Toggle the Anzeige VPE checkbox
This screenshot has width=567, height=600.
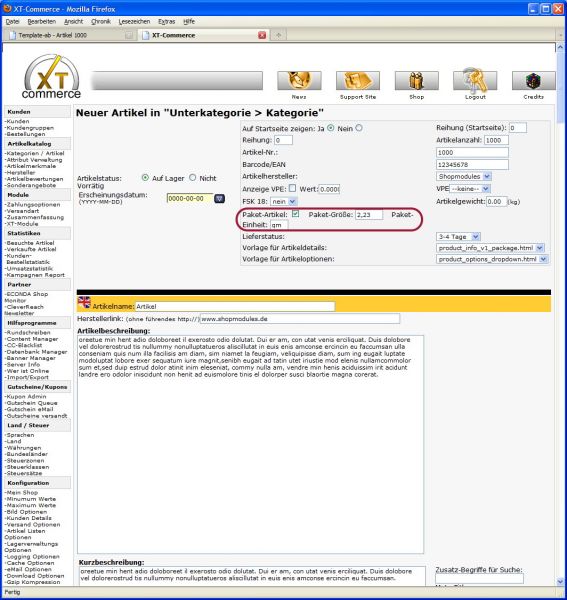pos(292,188)
